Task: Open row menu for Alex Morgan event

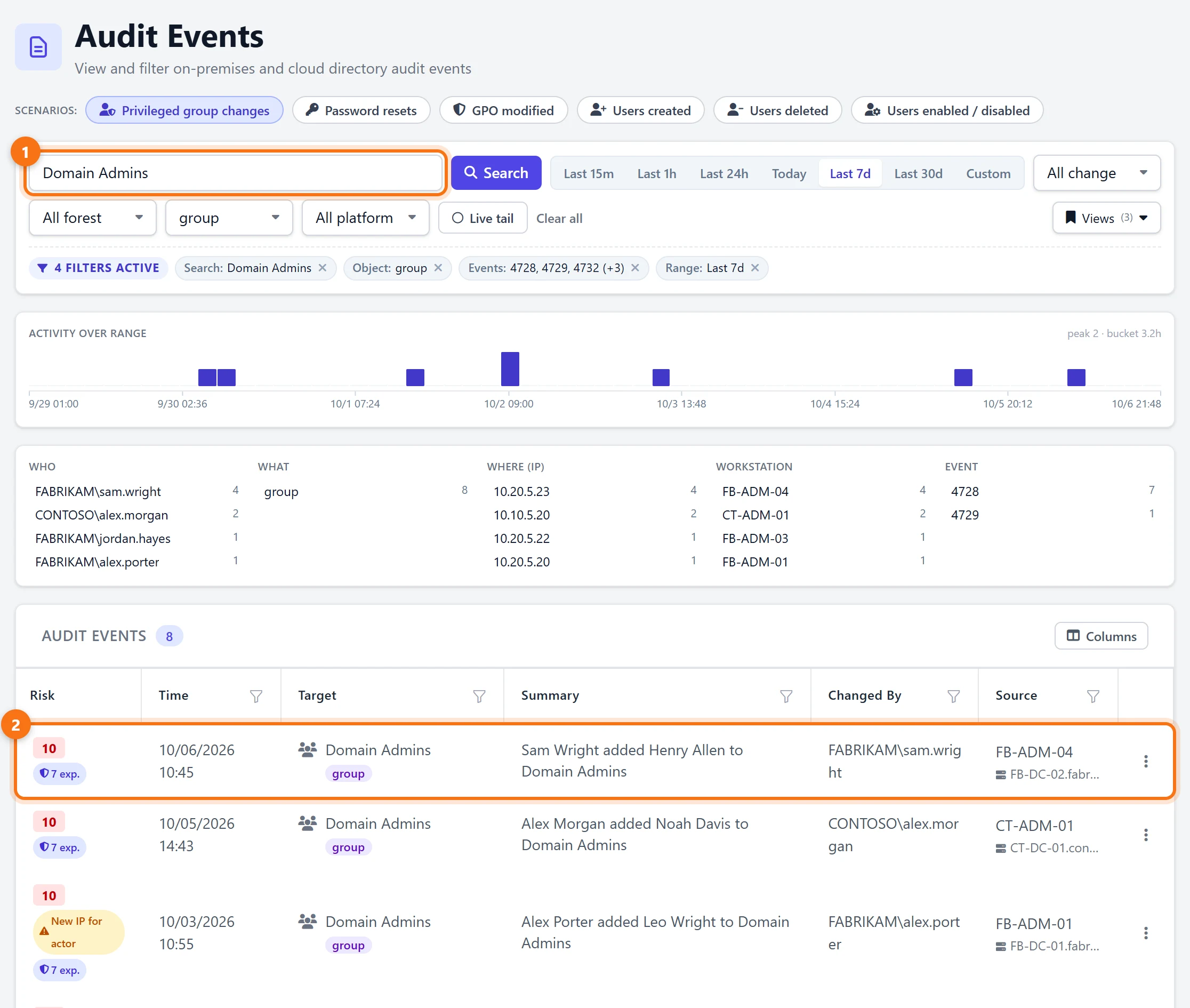Action: [x=1145, y=835]
